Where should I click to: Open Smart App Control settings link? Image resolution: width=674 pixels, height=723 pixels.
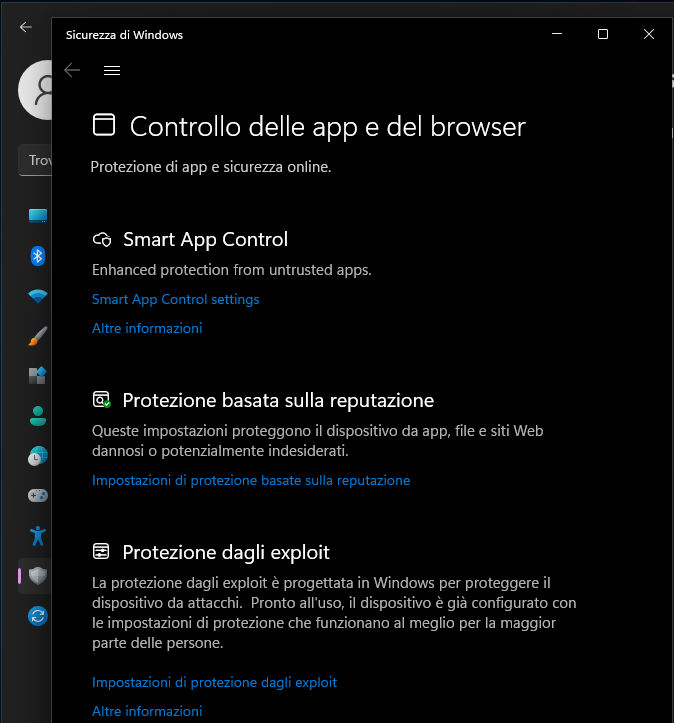[176, 299]
